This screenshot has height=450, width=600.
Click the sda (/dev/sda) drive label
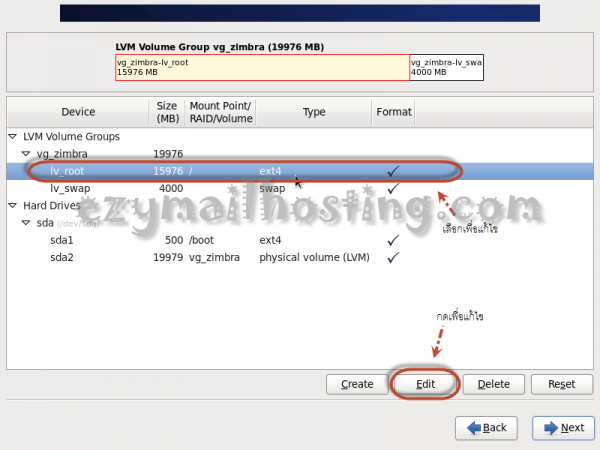point(68,223)
